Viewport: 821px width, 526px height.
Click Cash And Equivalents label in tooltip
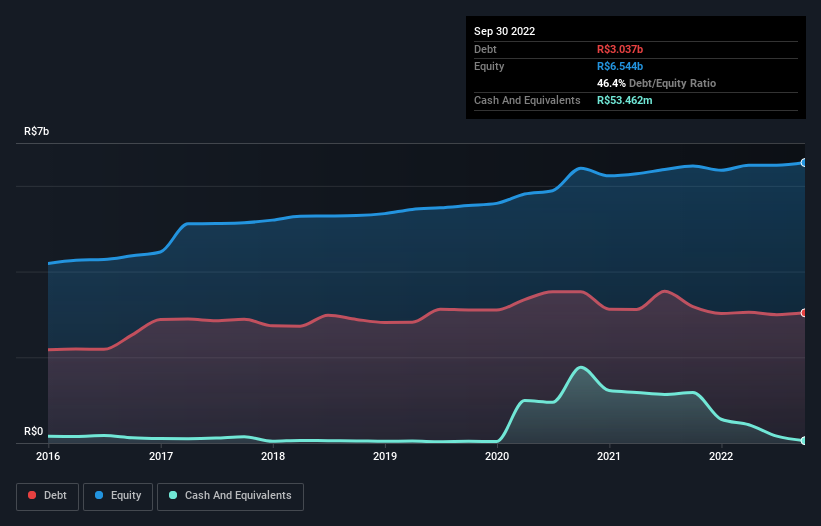click(x=527, y=100)
